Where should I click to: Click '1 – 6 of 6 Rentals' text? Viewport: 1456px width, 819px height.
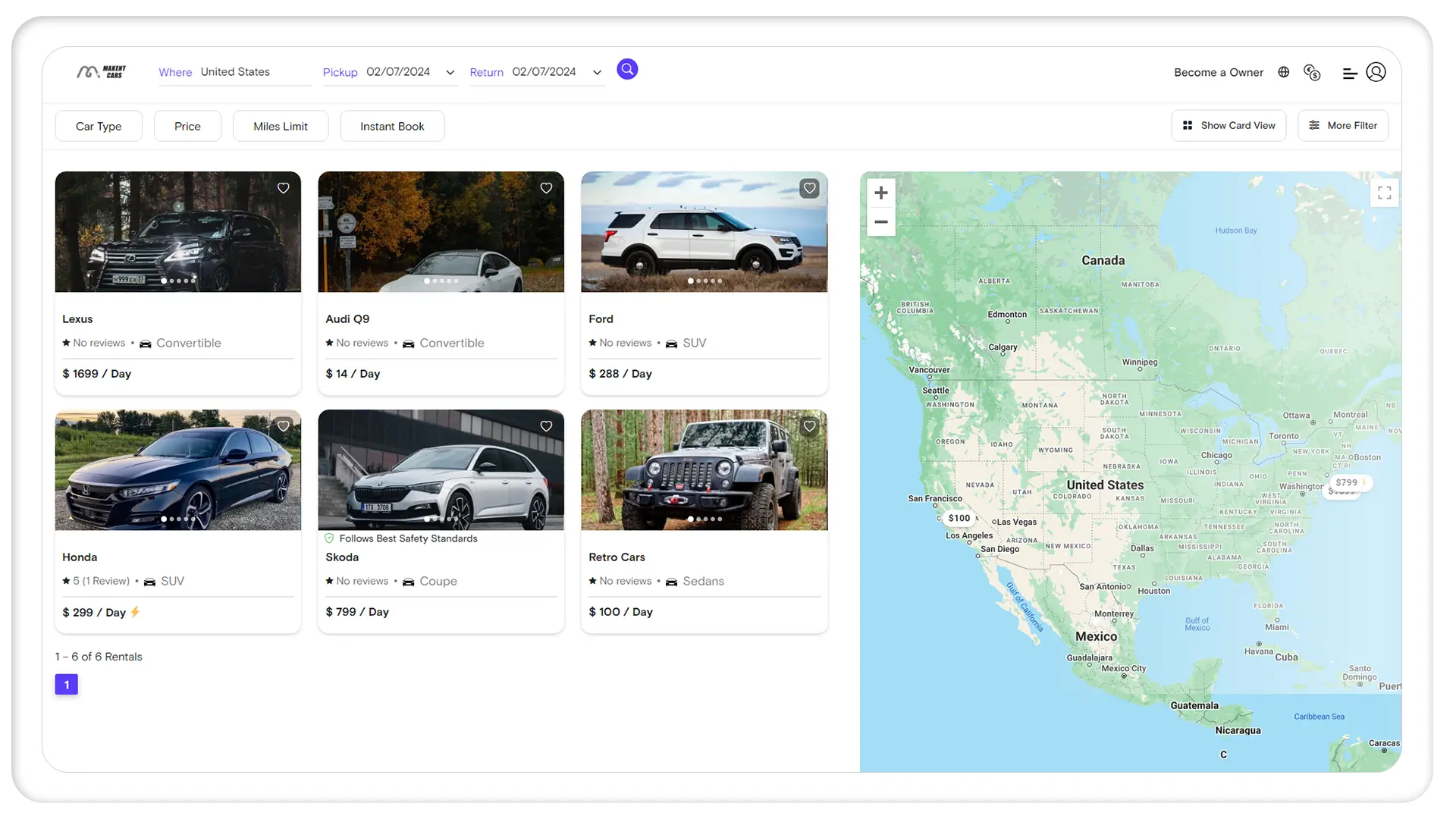(99, 657)
